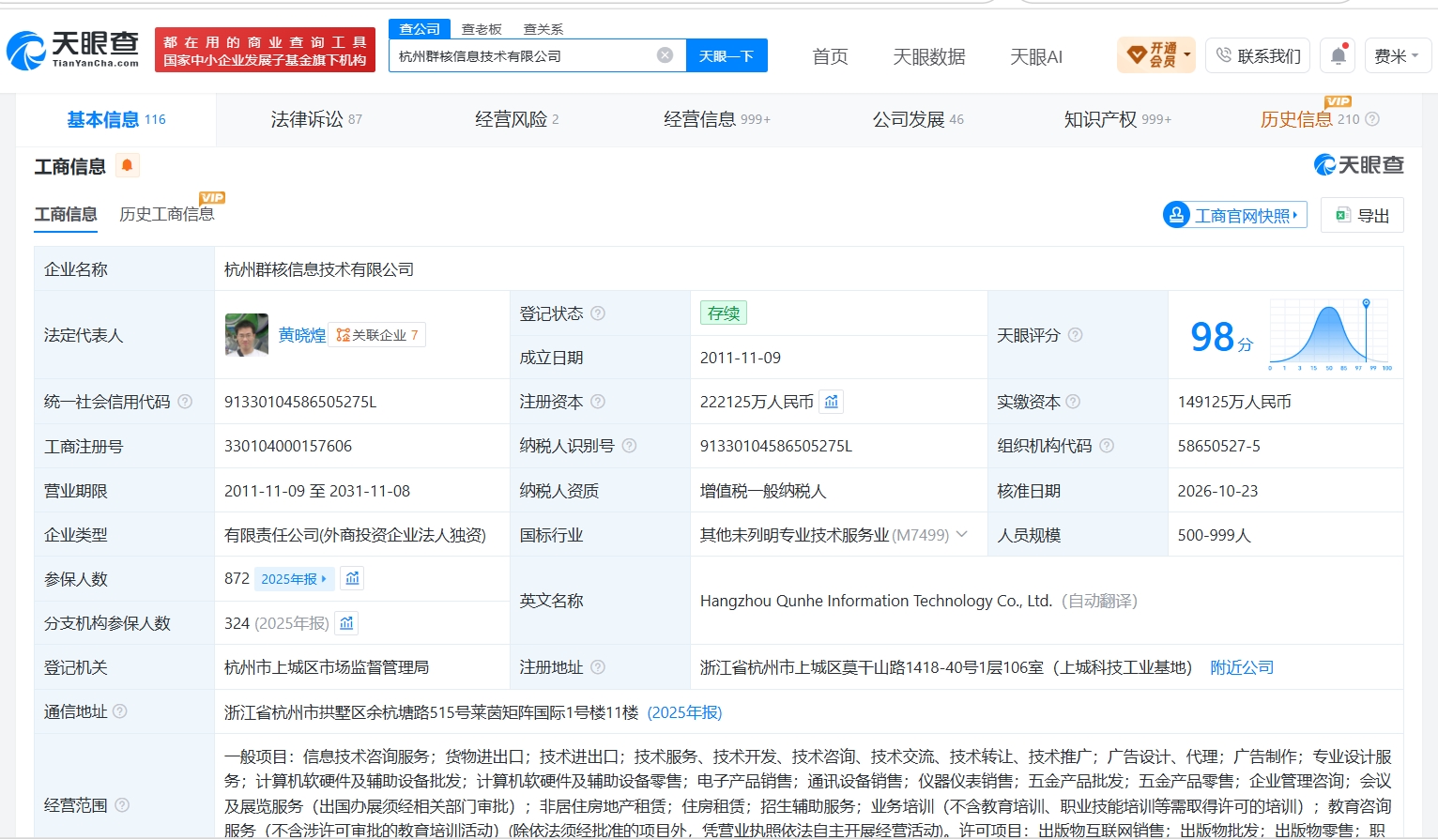This screenshot has width=1438, height=840.
Task: Click help icon beside 注册资本
Action: tap(598, 402)
